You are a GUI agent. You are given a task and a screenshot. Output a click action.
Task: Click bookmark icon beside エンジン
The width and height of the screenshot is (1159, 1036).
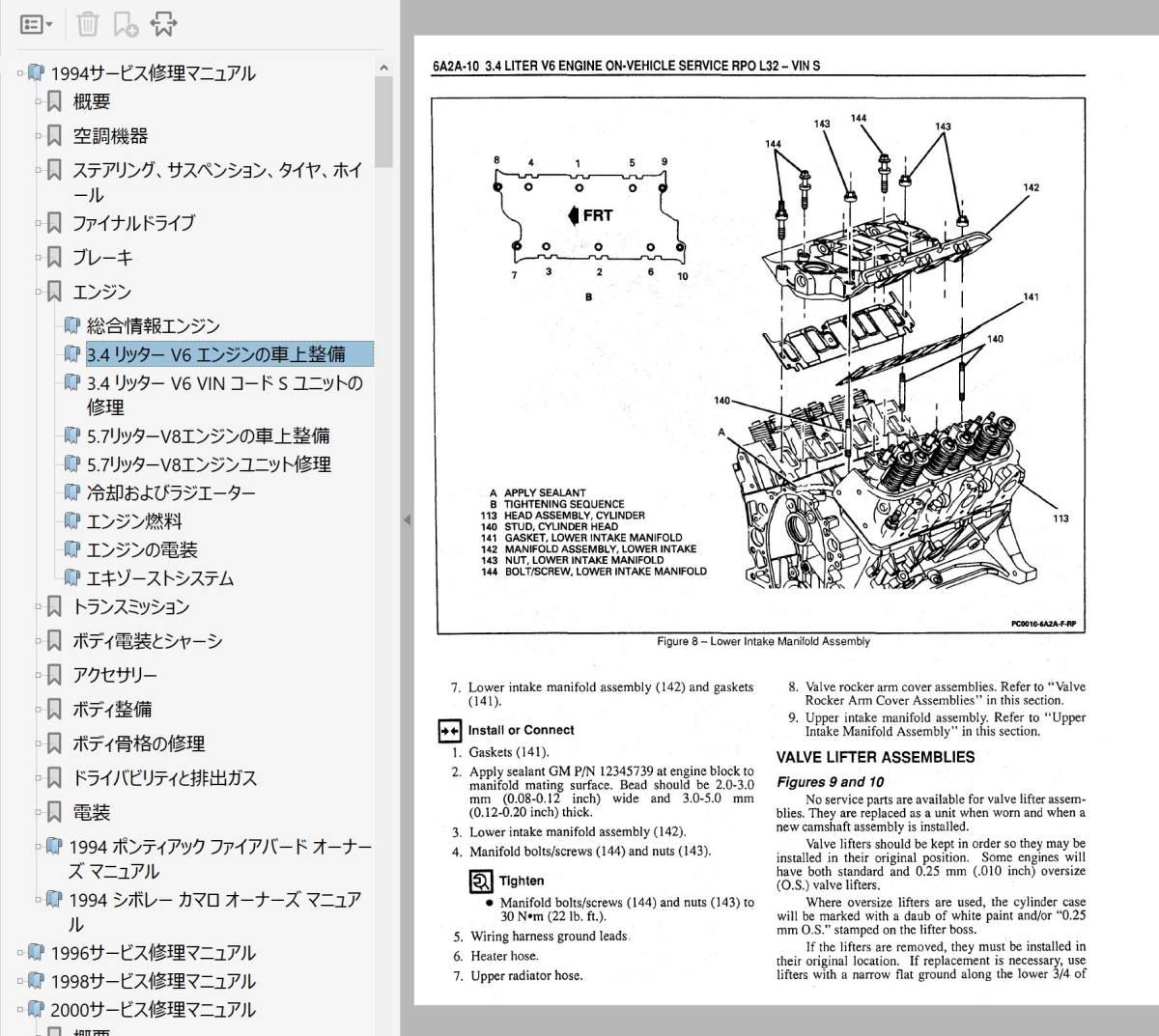pos(55,292)
